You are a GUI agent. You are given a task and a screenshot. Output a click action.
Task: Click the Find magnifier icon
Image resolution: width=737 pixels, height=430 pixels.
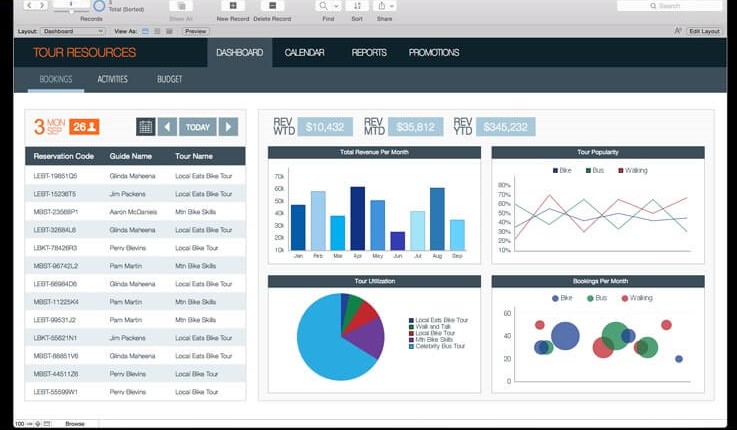(323, 6)
